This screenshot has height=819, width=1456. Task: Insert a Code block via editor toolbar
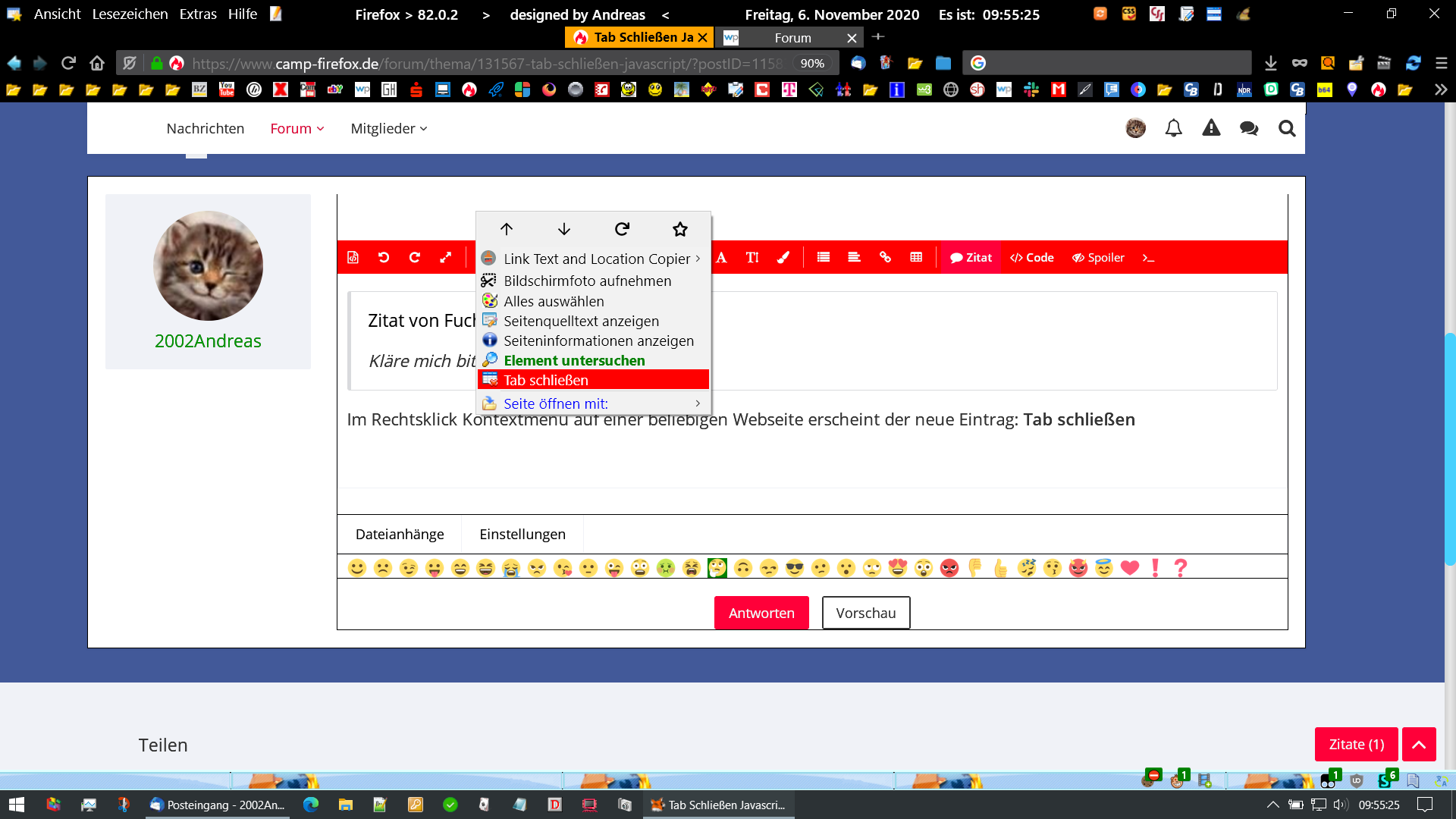(x=1031, y=258)
